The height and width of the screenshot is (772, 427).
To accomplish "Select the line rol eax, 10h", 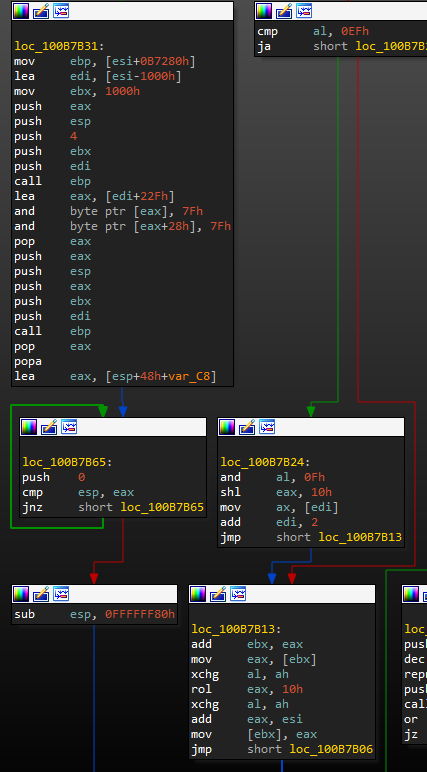I will pyautogui.click(x=247, y=689).
